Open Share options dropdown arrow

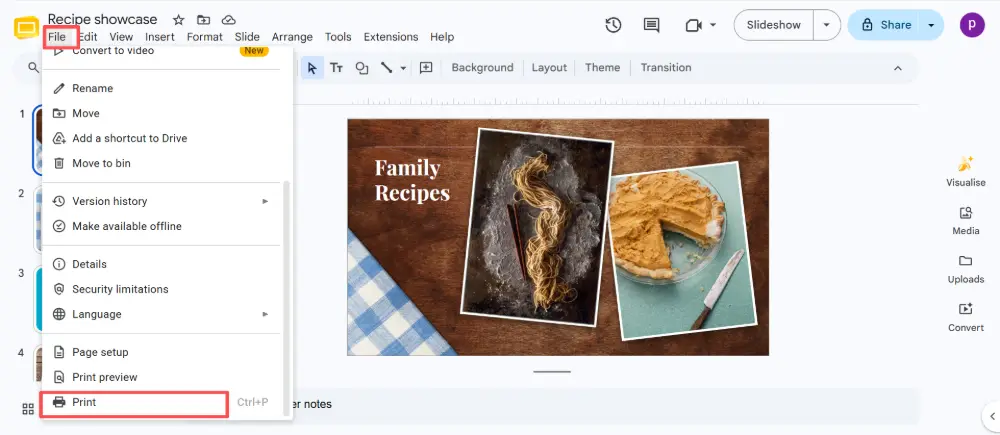click(x=931, y=25)
